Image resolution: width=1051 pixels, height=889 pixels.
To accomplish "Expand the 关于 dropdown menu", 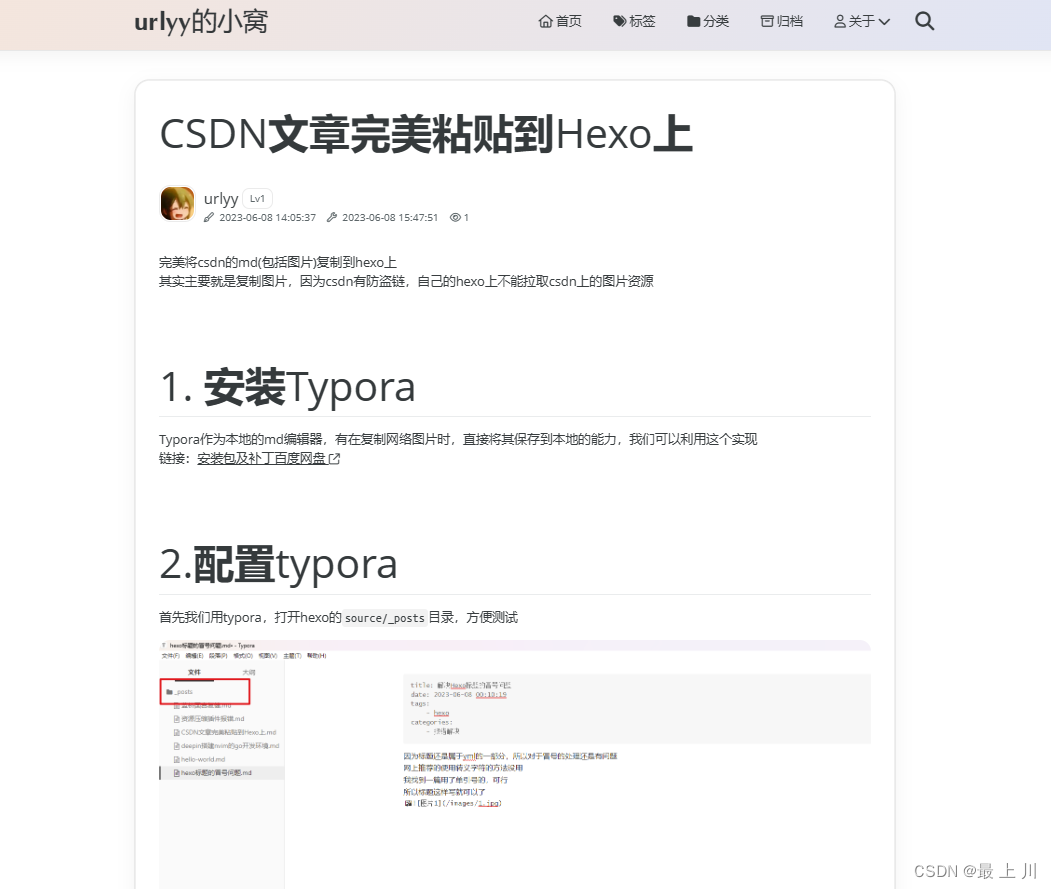I will (x=862, y=21).
